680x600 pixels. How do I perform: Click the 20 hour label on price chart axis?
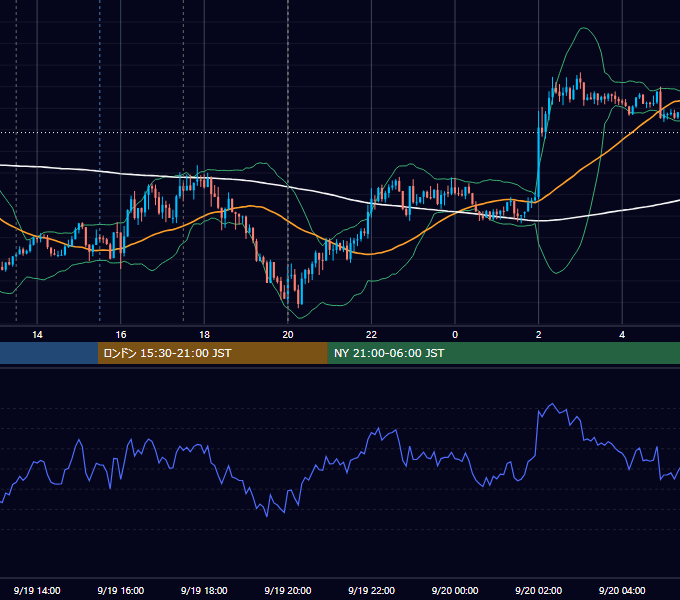[288, 335]
